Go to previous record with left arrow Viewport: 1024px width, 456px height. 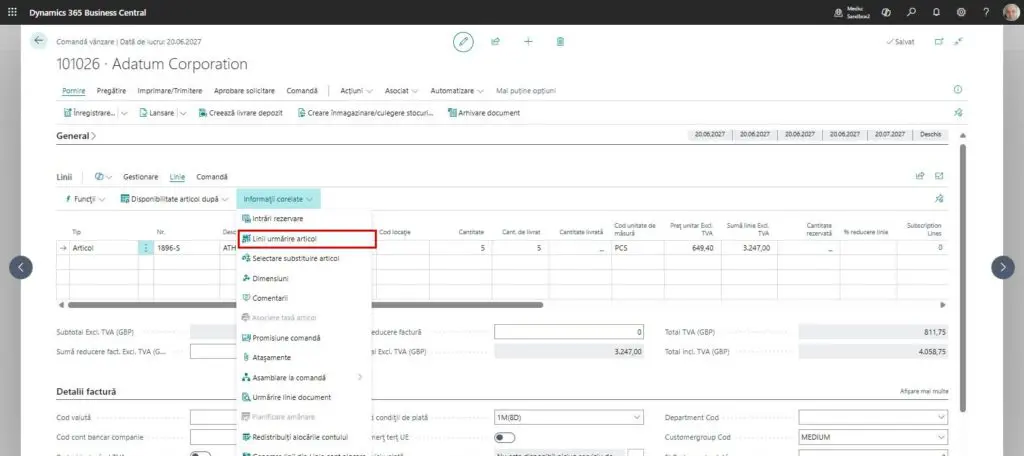coord(21,267)
